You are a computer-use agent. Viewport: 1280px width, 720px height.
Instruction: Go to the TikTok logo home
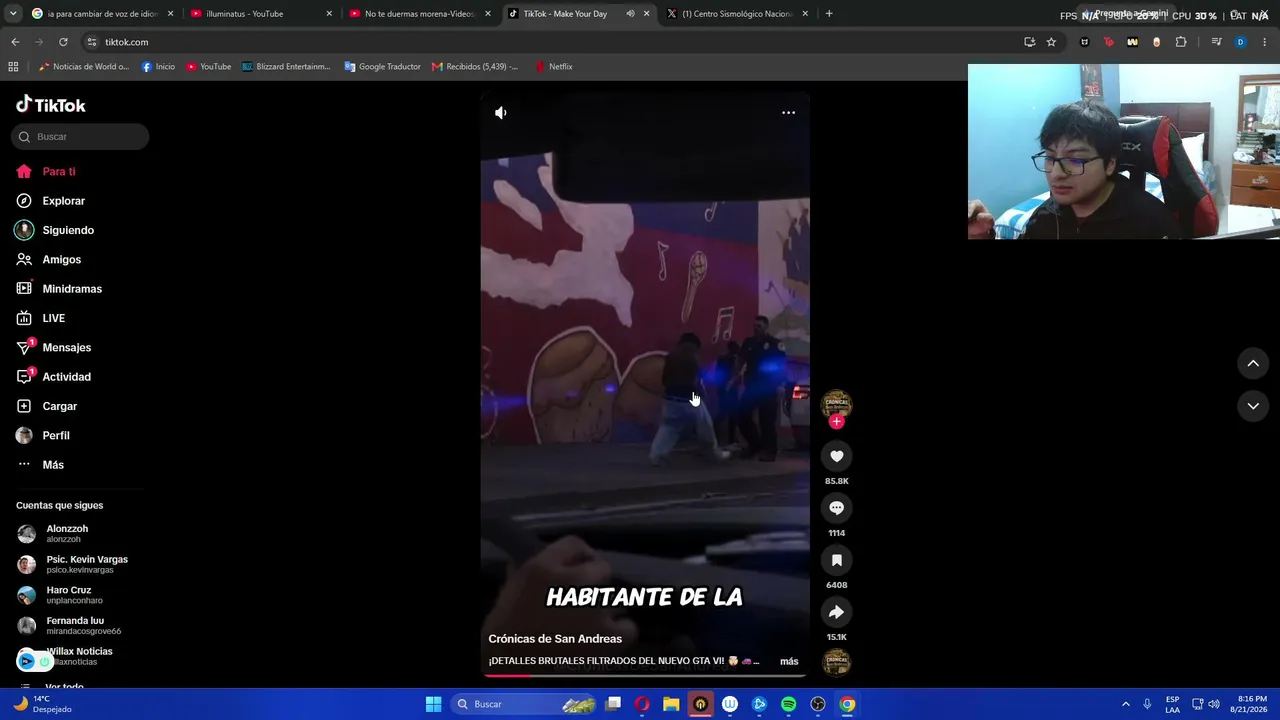click(51, 105)
